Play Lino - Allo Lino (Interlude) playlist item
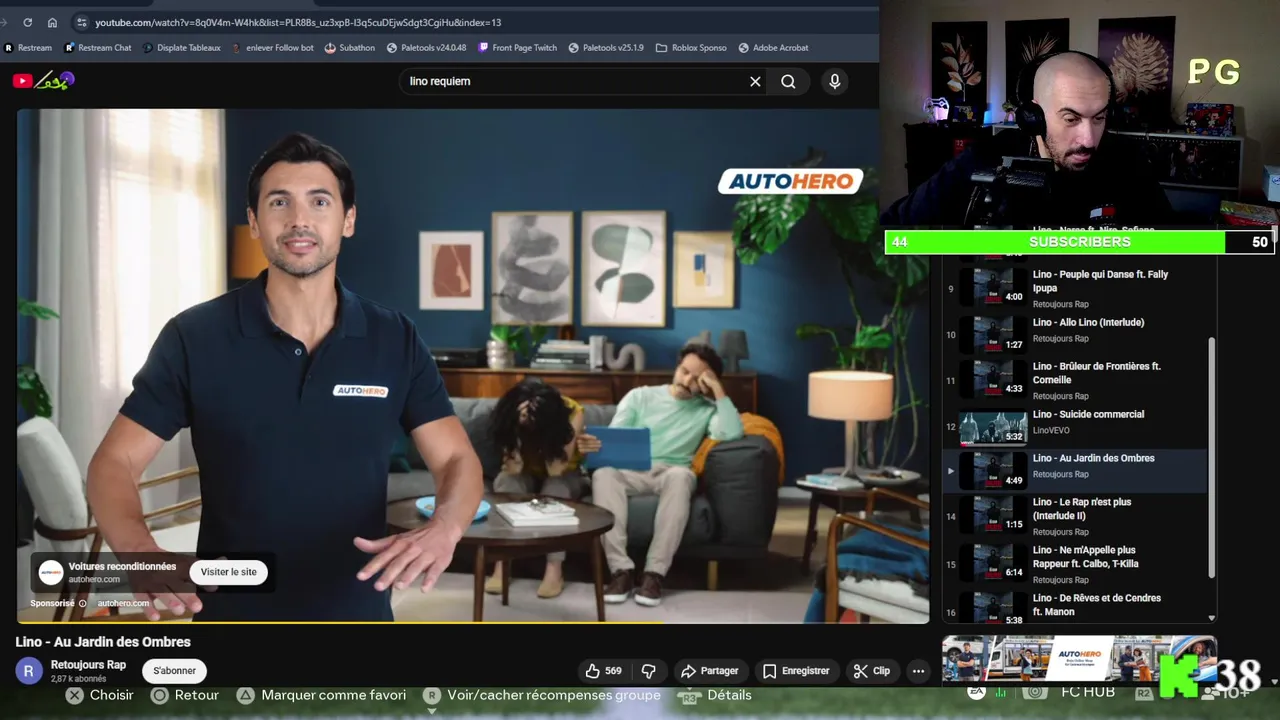 pyautogui.click(x=1075, y=334)
